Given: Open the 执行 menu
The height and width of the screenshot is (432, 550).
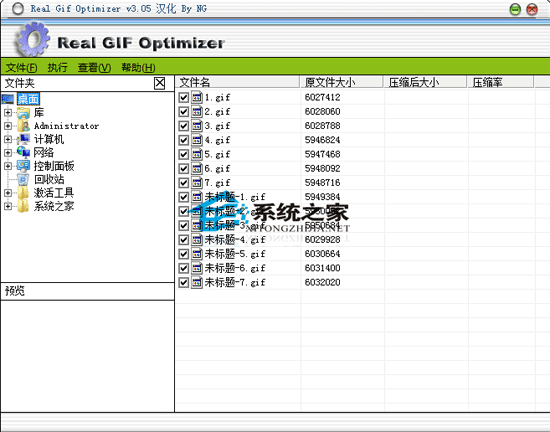Looking at the screenshot, I should click(58, 67).
